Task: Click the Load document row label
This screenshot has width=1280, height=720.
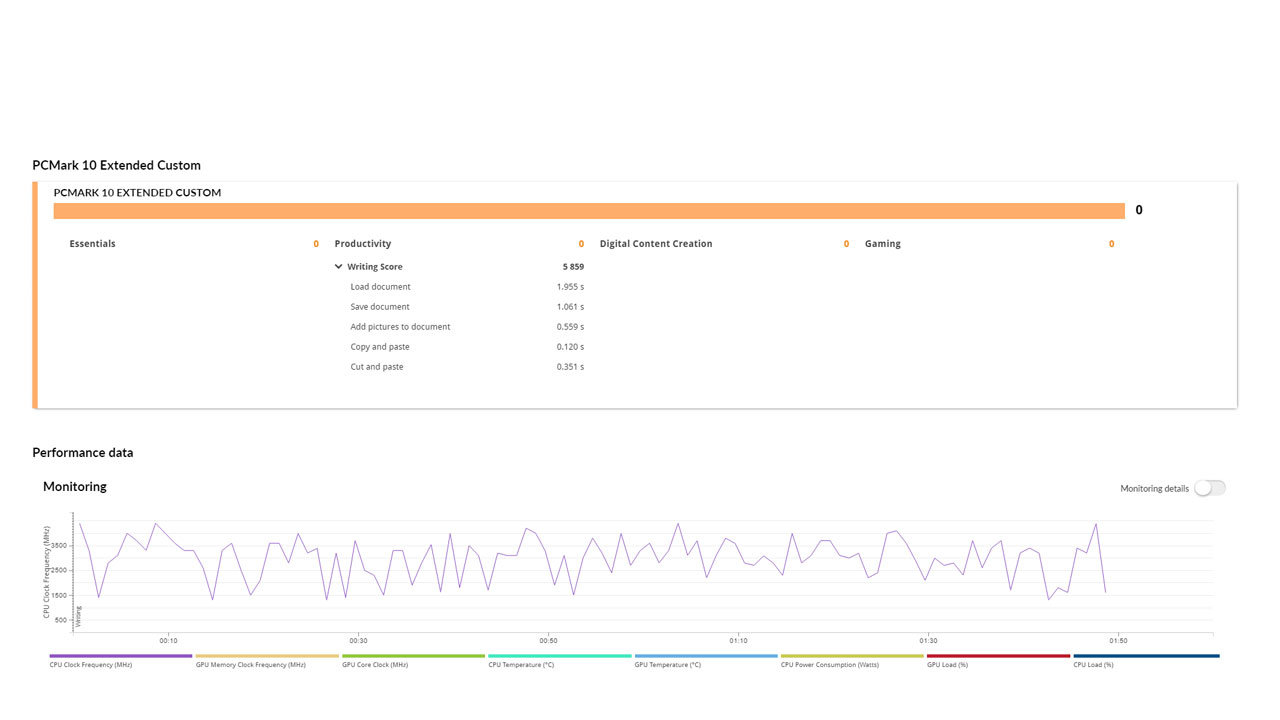Action: point(380,287)
